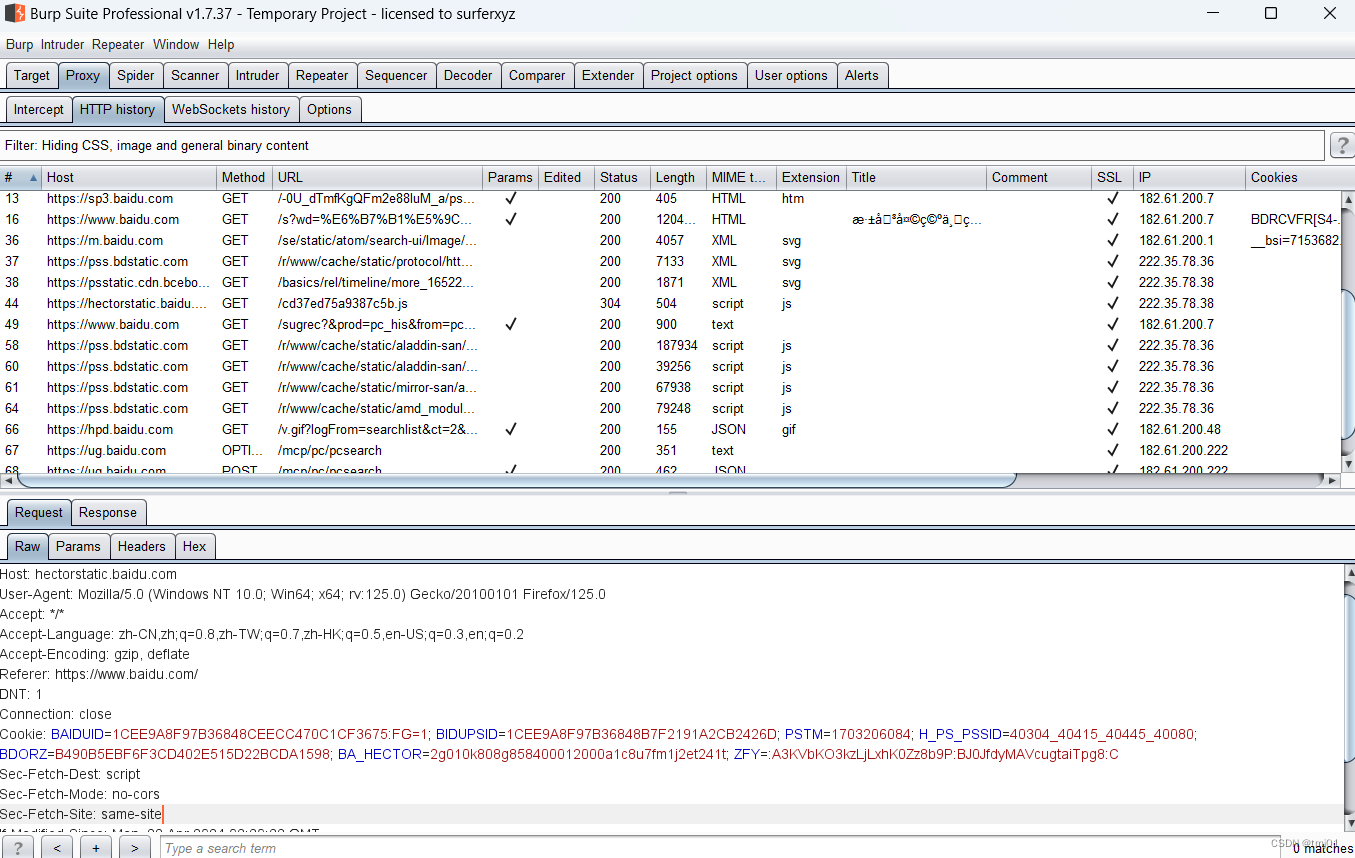Show the Request tab
Viewport: 1355px width, 858px height.
pyautogui.click(x=39, y=512)
